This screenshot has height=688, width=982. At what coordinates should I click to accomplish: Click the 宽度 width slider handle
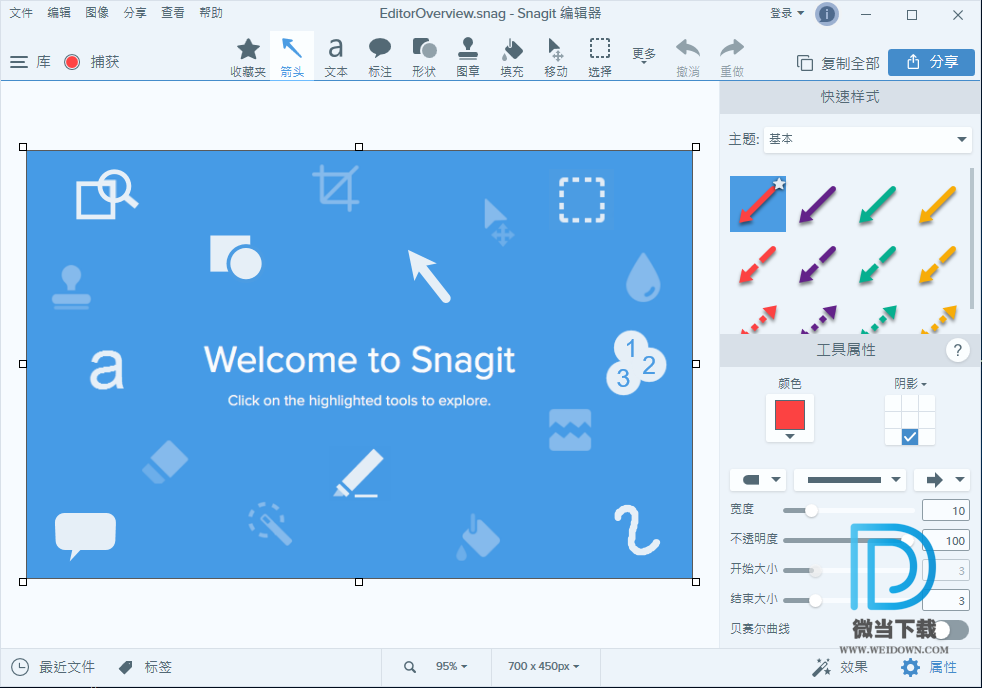(811, 511)
